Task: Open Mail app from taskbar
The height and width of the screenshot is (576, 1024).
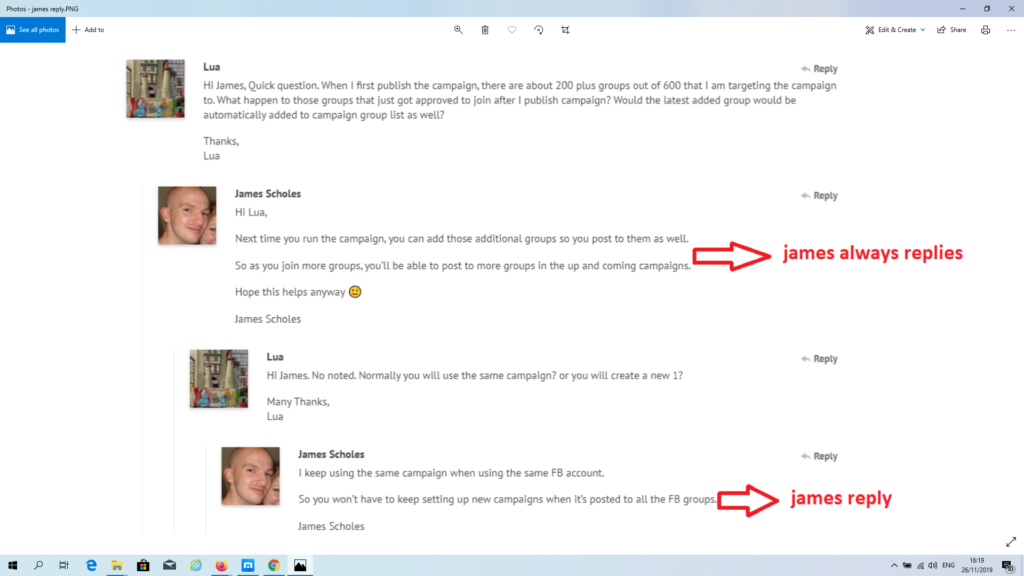Action: pyautogui.click(x=169, y=566)
